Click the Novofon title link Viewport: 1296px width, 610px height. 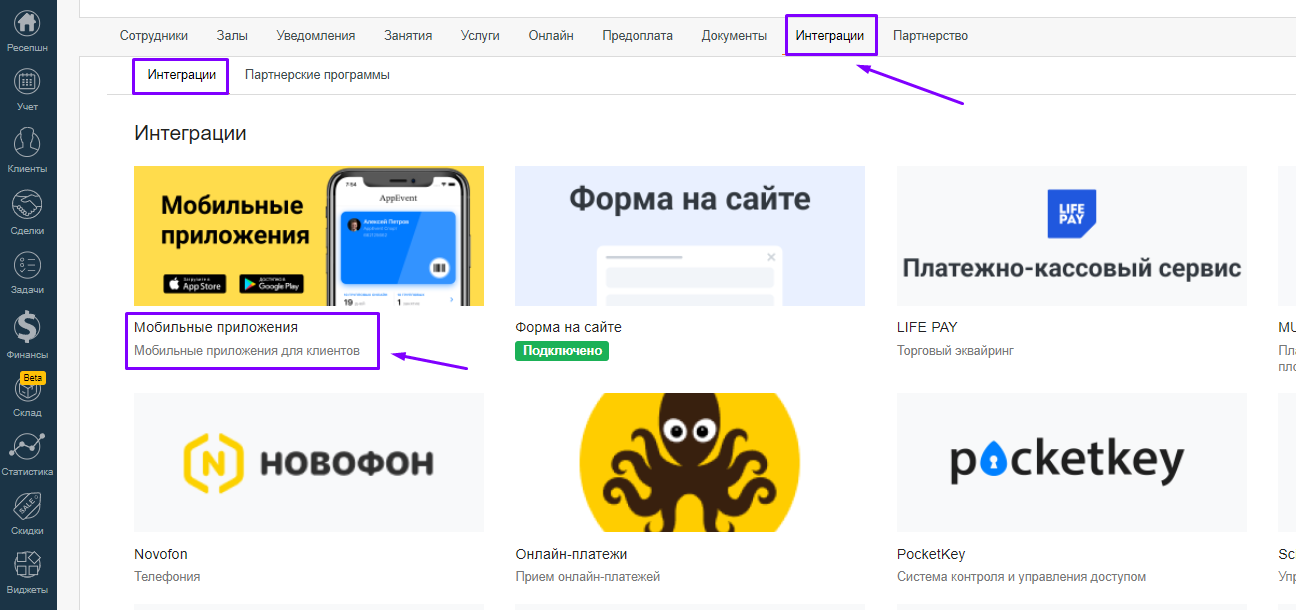(x=161, y=554)
